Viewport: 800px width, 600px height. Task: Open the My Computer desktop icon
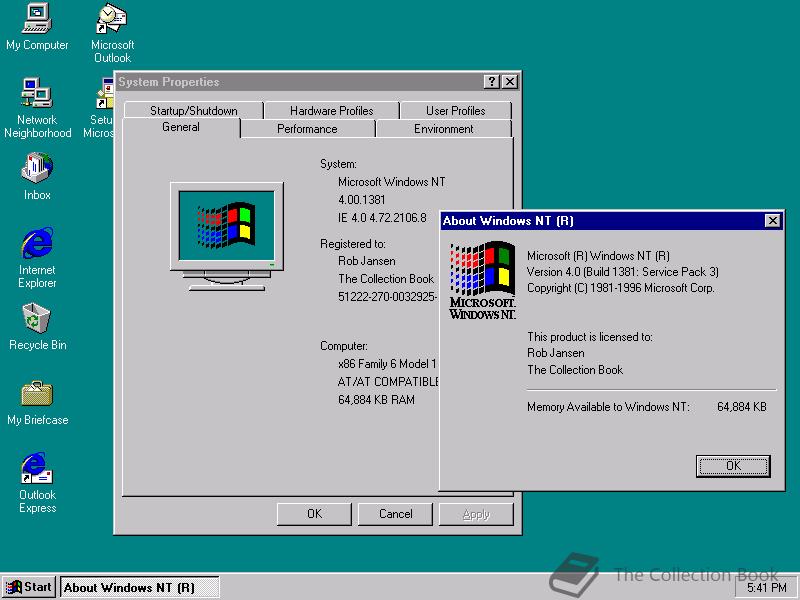tap(37, 27)
